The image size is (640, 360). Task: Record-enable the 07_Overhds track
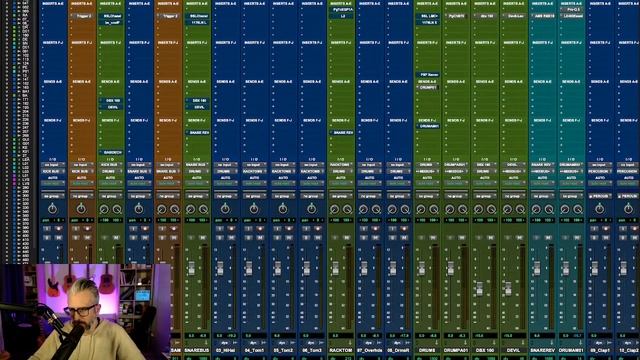376,229
